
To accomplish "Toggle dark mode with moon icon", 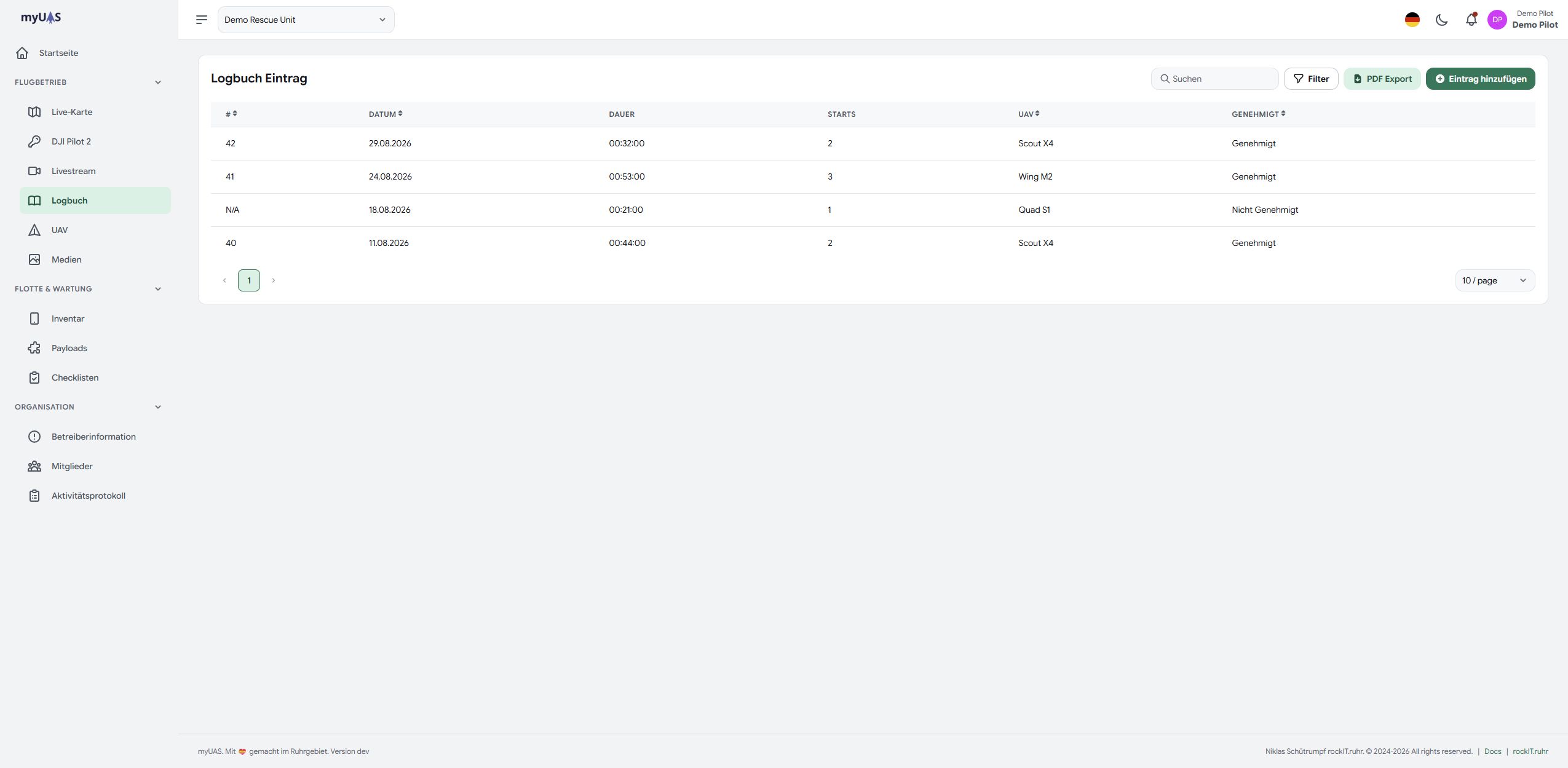I will tap(1441, 20).
